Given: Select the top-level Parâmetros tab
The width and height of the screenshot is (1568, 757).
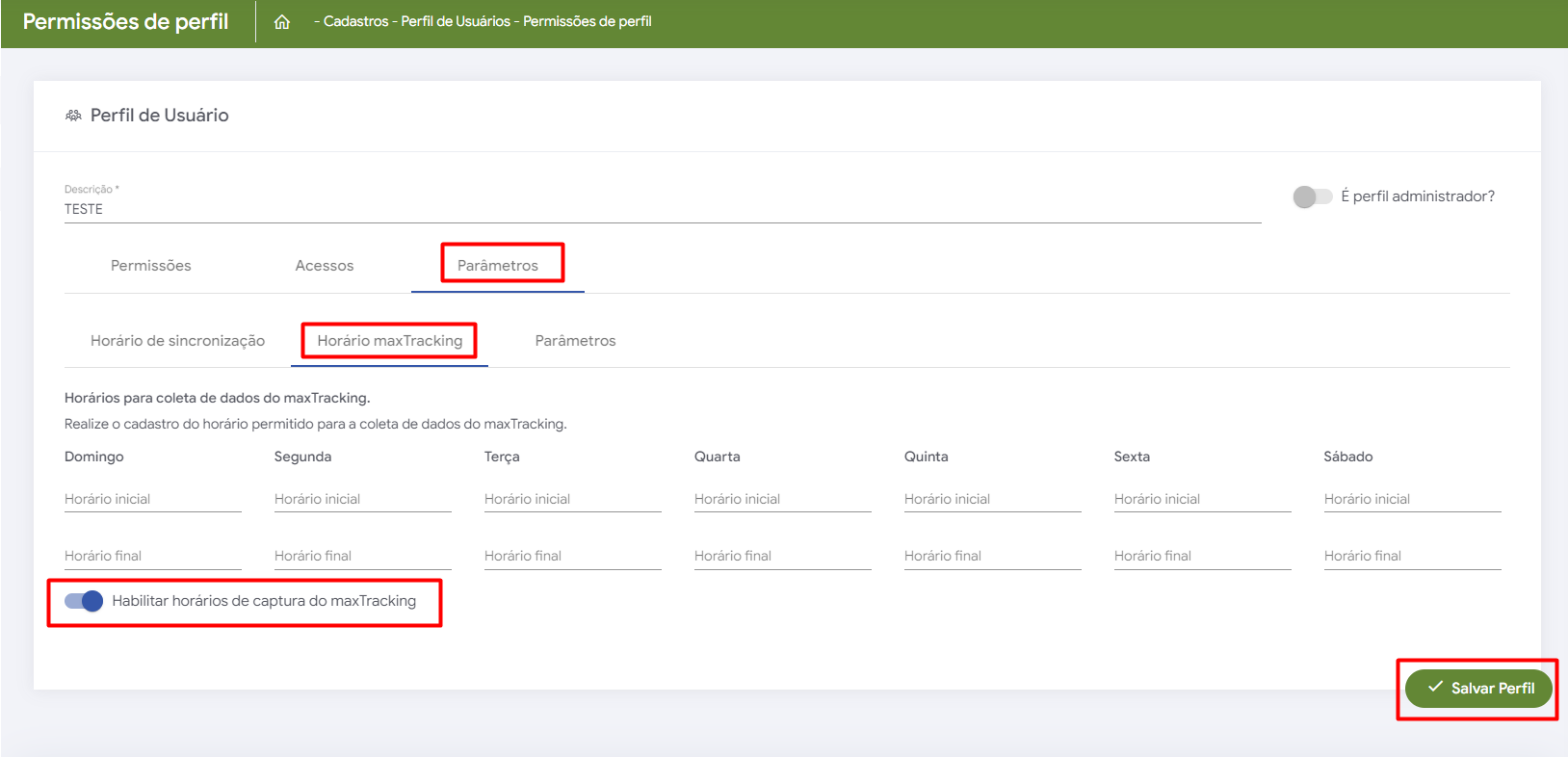Looking at the screenshot, I should (497, 266).
